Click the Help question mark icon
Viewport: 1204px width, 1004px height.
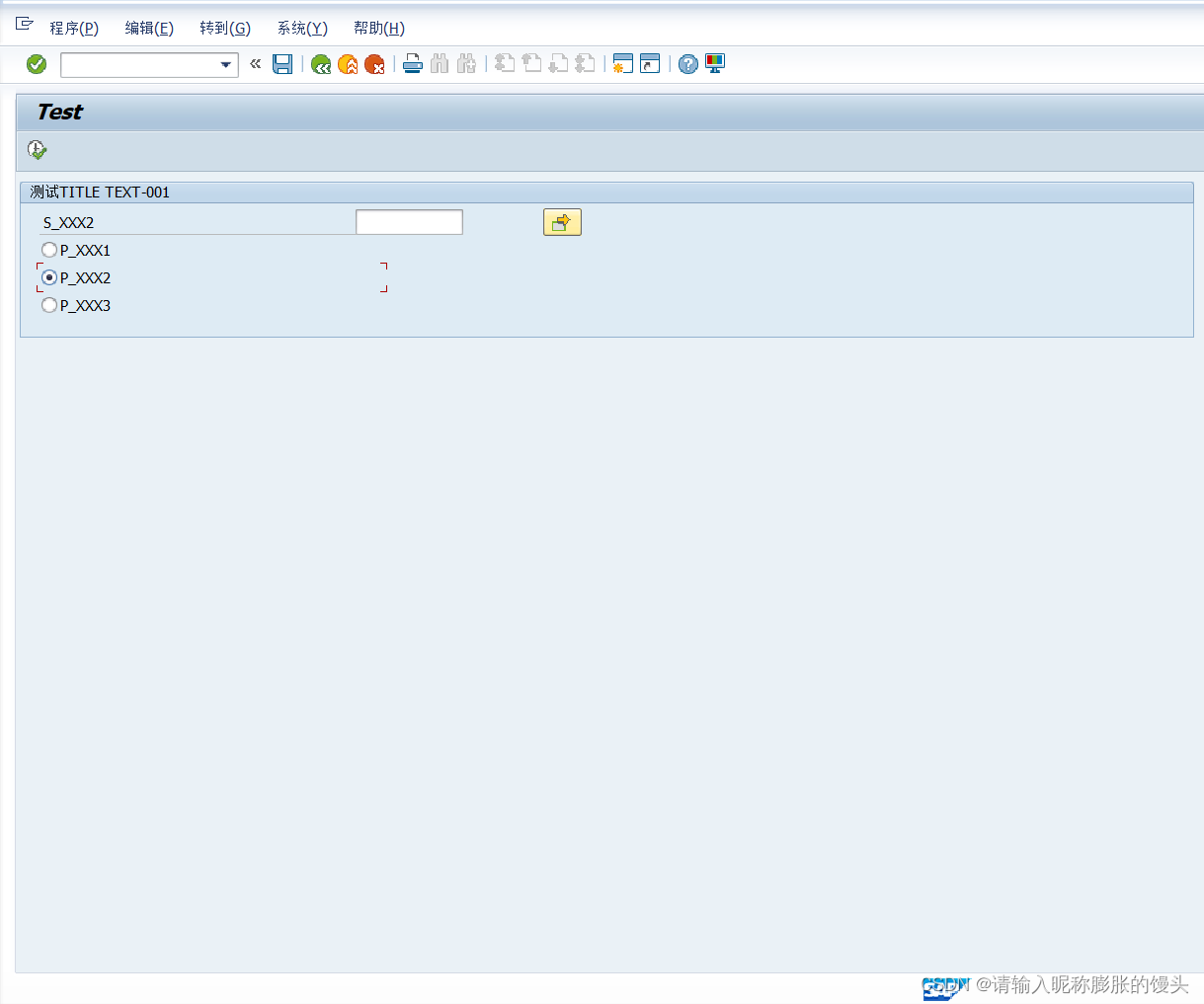[688, 64]
